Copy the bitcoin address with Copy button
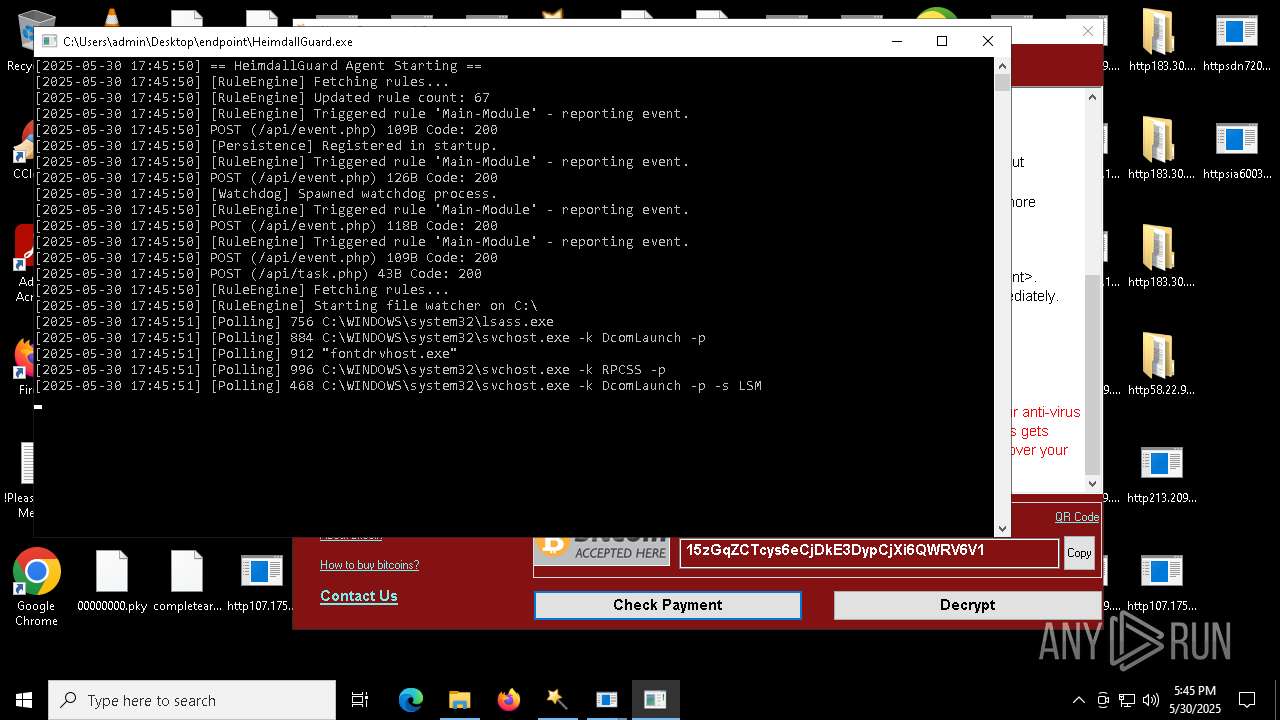The width and height of the screenshot is (1280, 720). coord(1079,553)
